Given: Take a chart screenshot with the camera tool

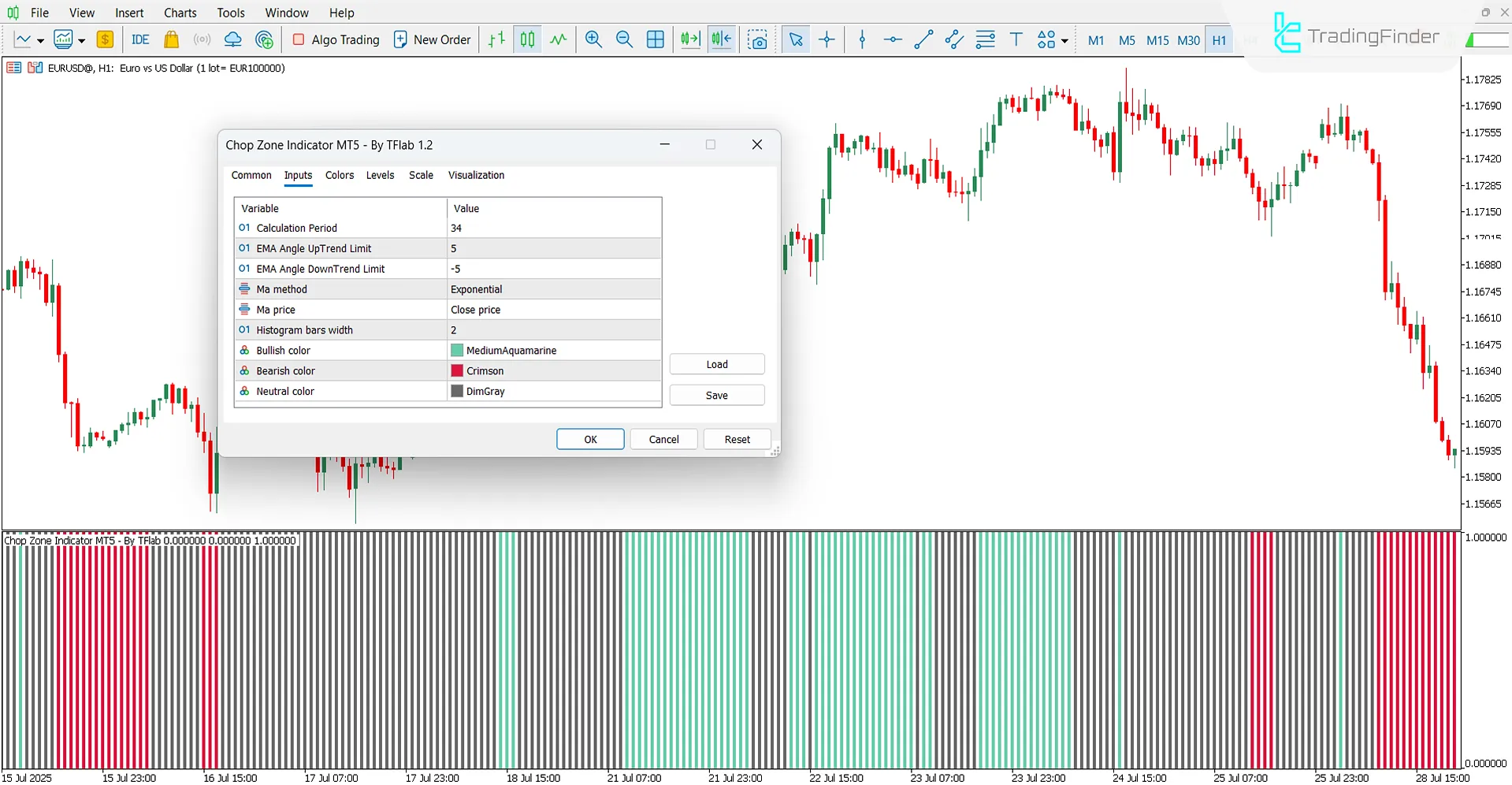Looking at the screenshot, I should (757, 39).
